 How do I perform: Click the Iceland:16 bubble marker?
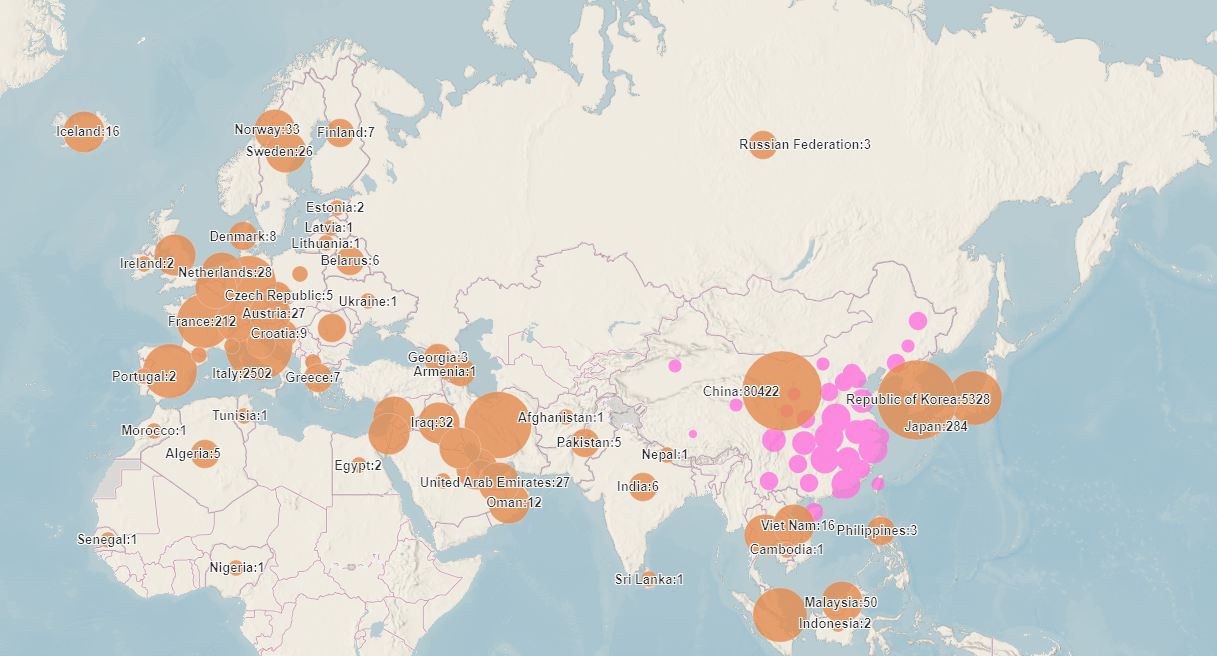pyautogui.click(x=84, y=132)
